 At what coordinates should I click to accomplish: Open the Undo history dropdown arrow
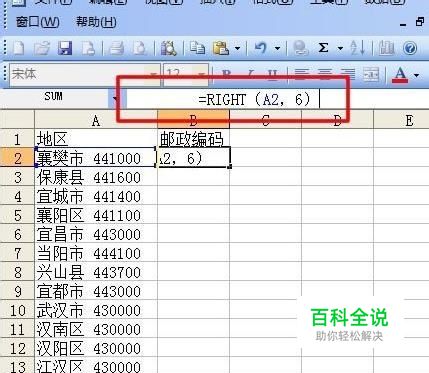pyautogui.click(x=277, y=49)
